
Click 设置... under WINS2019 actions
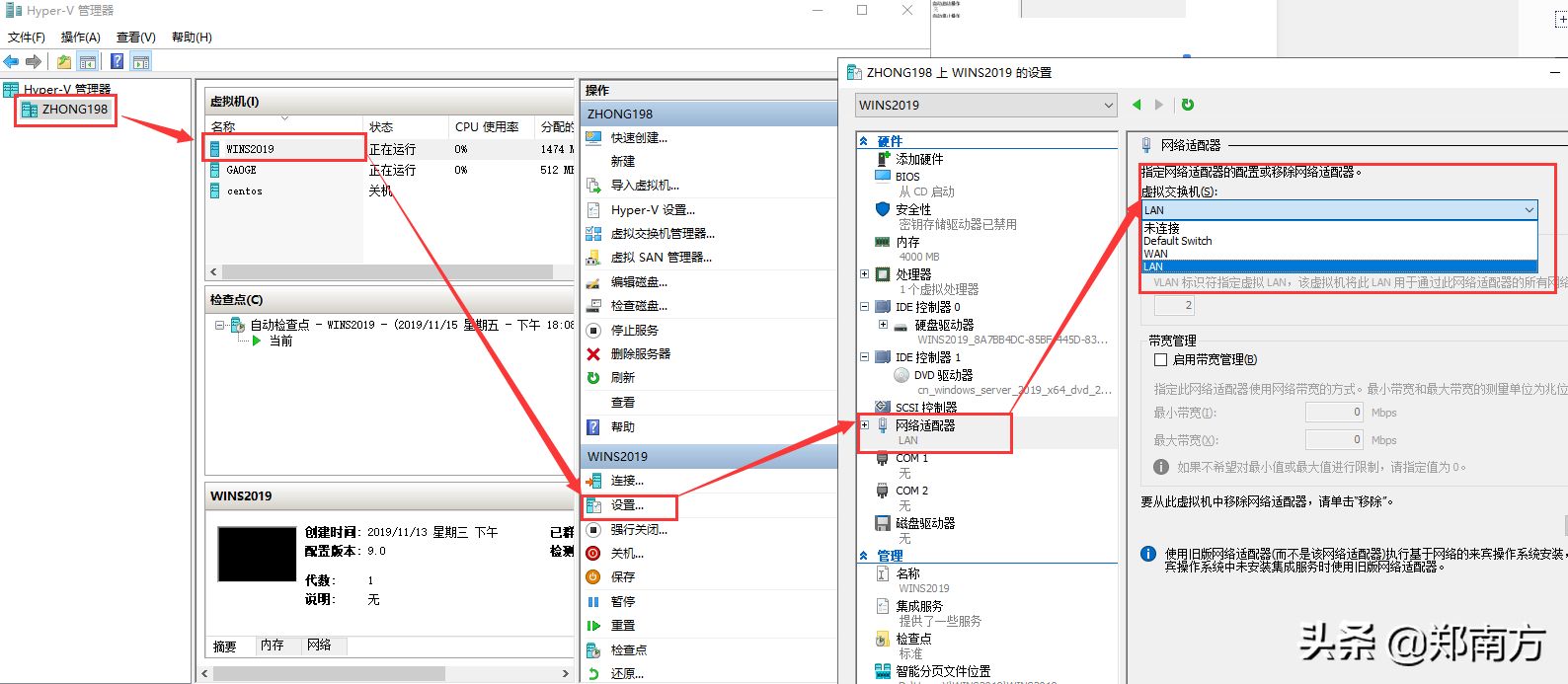[x=628, y=505]
